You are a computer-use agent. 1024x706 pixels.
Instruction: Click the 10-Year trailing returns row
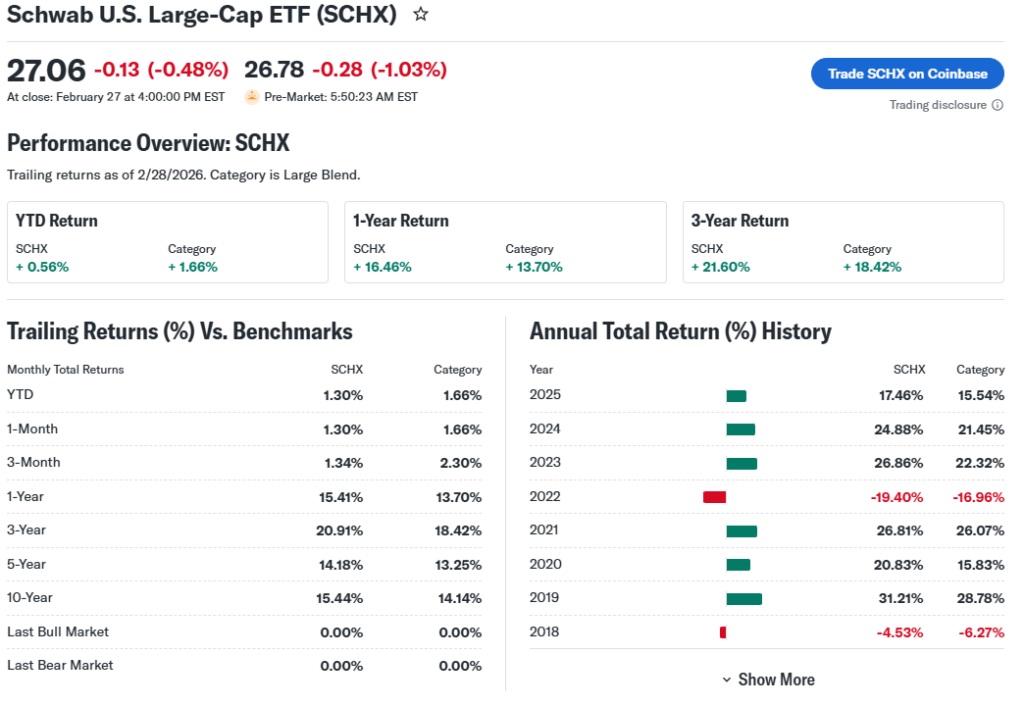[244, 598]
